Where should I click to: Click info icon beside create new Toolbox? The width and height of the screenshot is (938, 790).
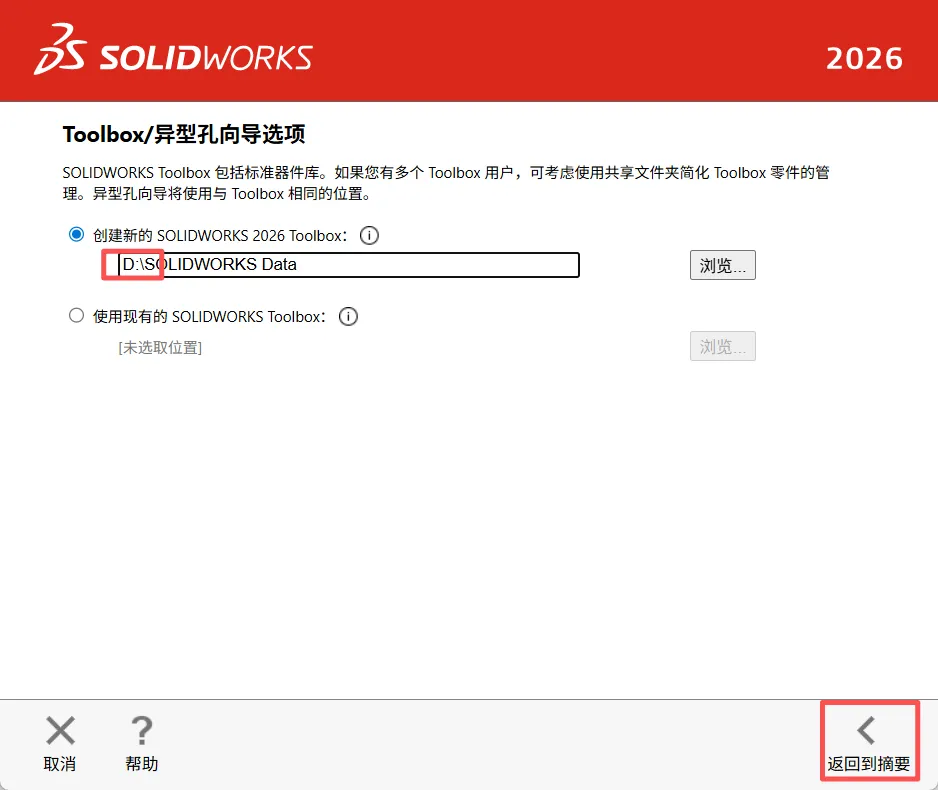[369, 235]
